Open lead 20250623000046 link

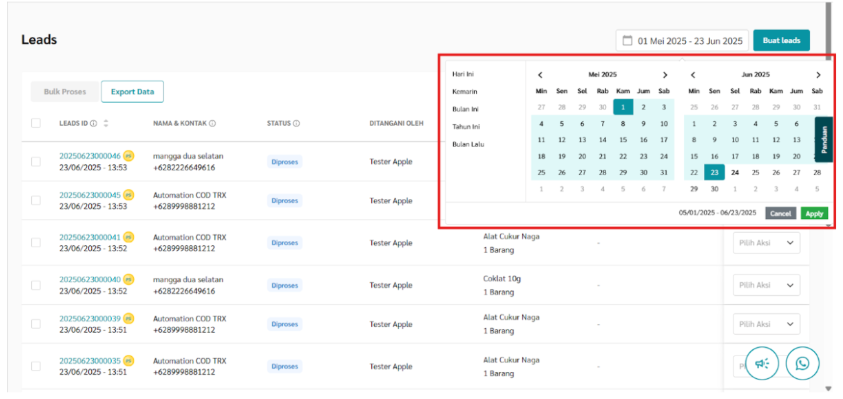[90, 156]
